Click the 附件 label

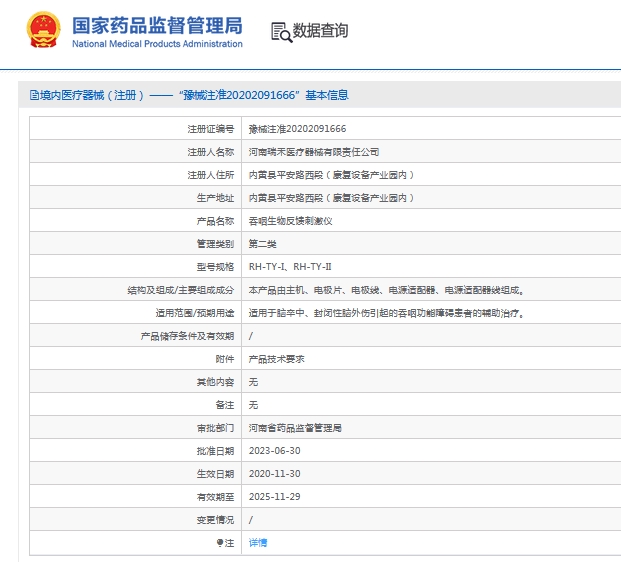[225, 359]
